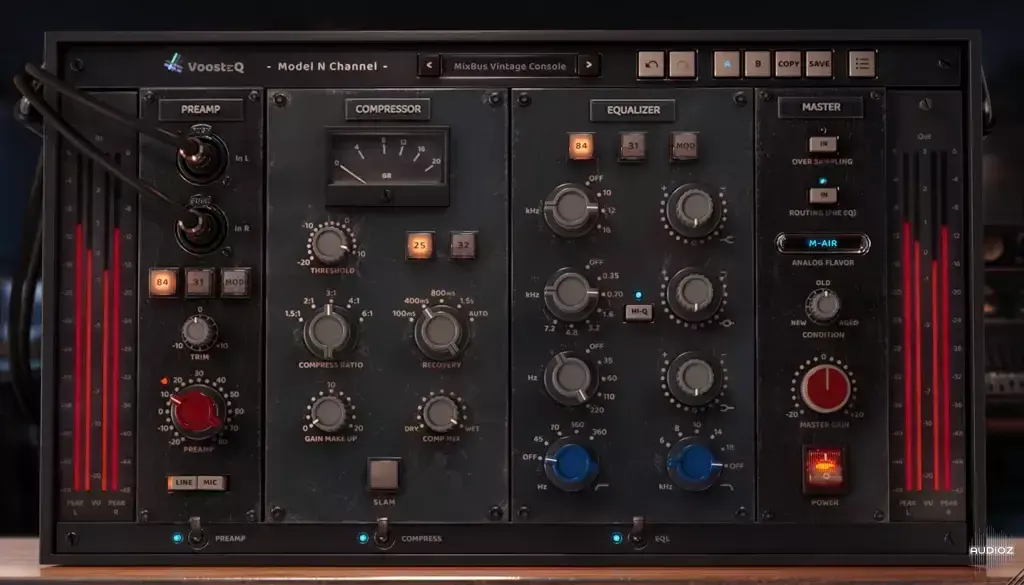Image resolution: width=1024 pixels, height=585 pixels.
Task: Open the M-AIR analog flavor selector
Action: [823, 244]
